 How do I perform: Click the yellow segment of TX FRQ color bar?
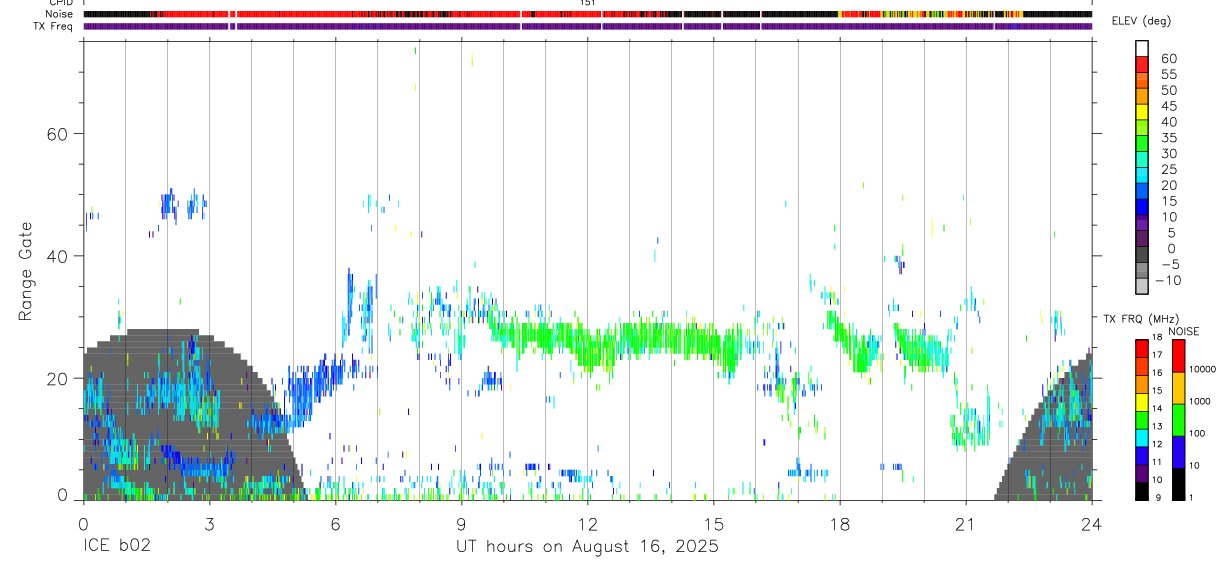(x=1142, y=404)
